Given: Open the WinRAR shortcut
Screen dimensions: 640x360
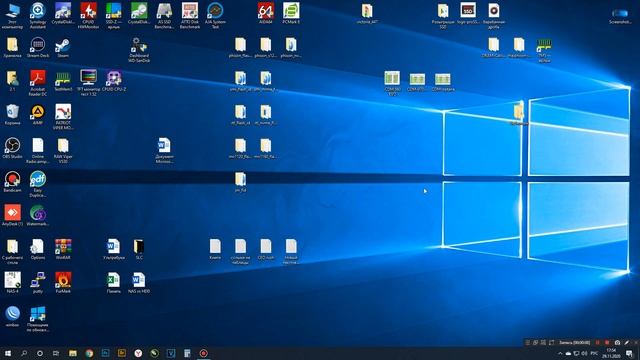Looking at the screenshot, I should [63, 249].
